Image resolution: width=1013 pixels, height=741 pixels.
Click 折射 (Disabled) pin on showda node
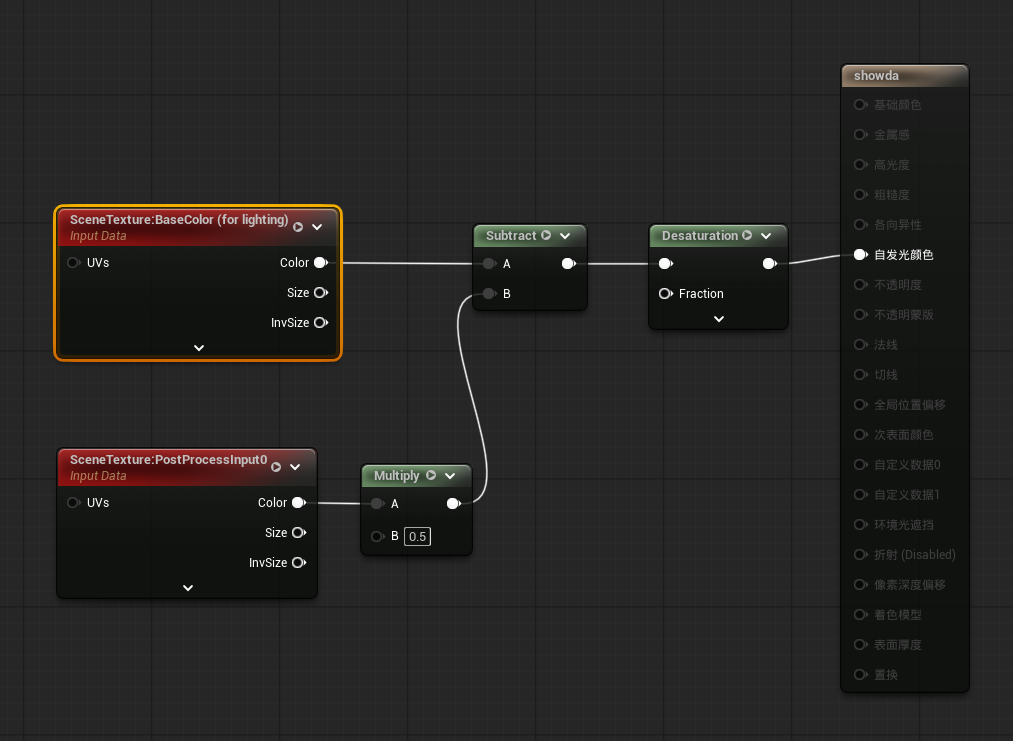coord(861,554)
